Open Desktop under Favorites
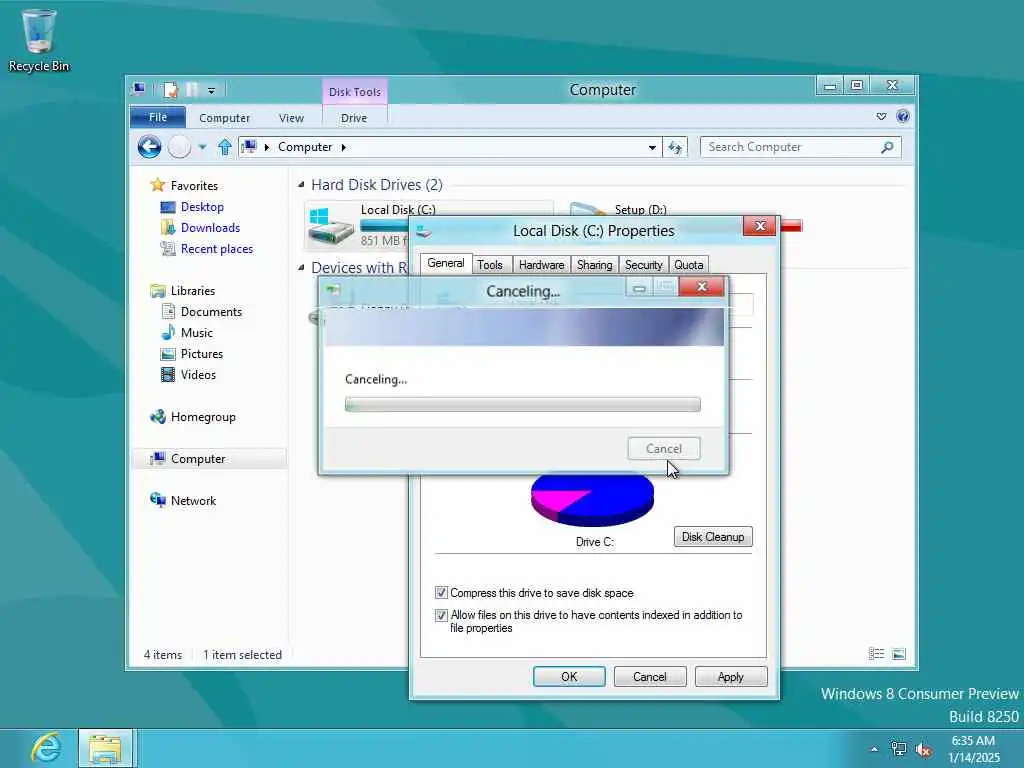1024x768 pixels. (x=202, y=207)
